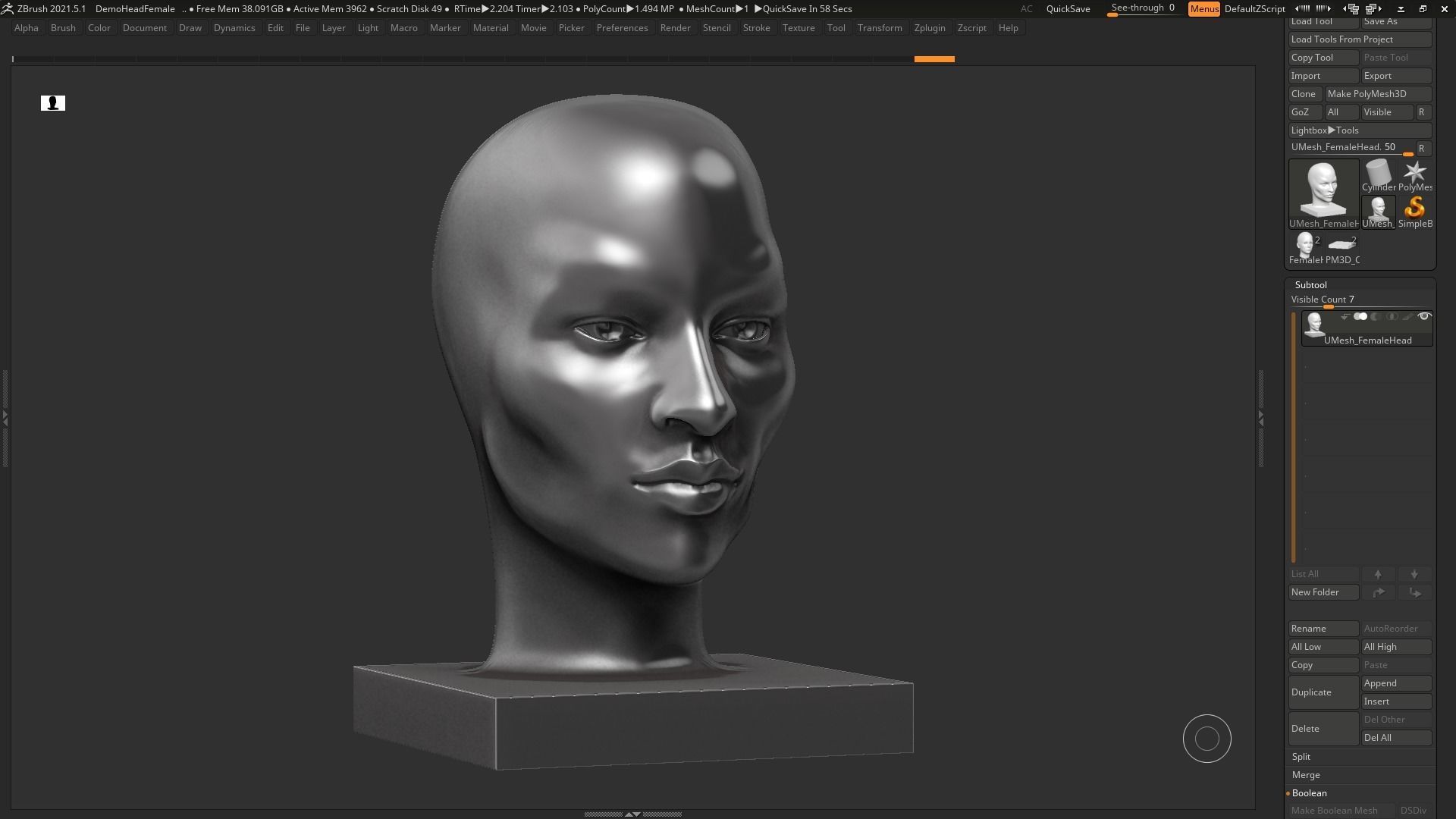Click the bottom tray divider arrows

pos(632,814)
